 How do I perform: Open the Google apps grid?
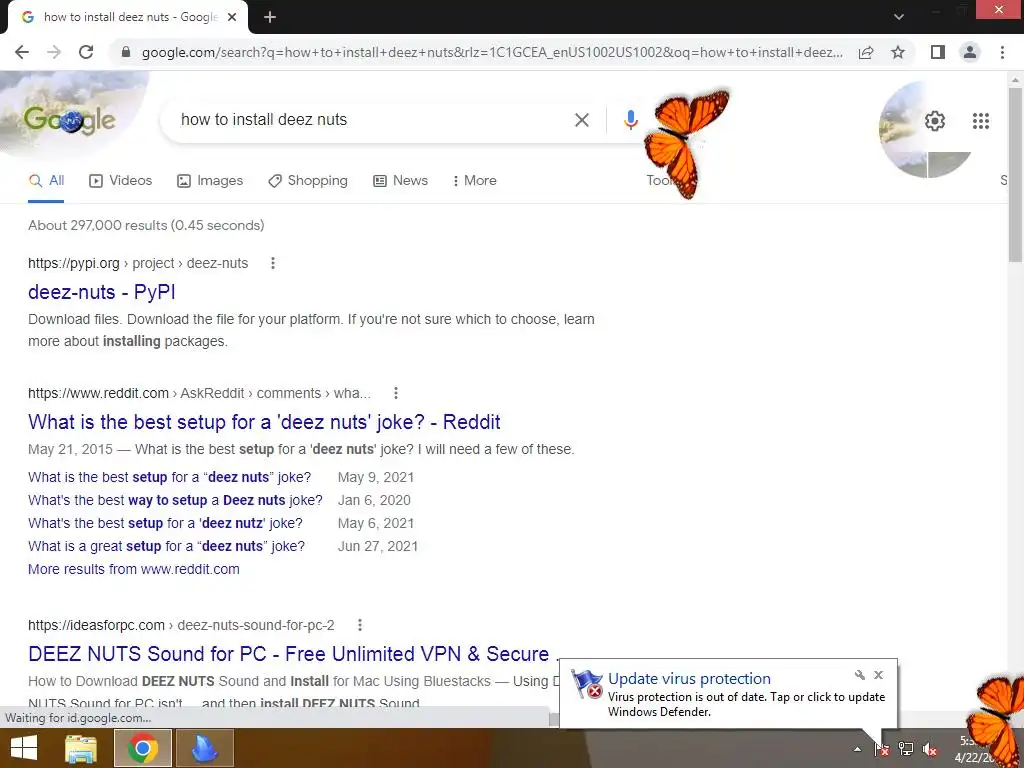[980, 121]
